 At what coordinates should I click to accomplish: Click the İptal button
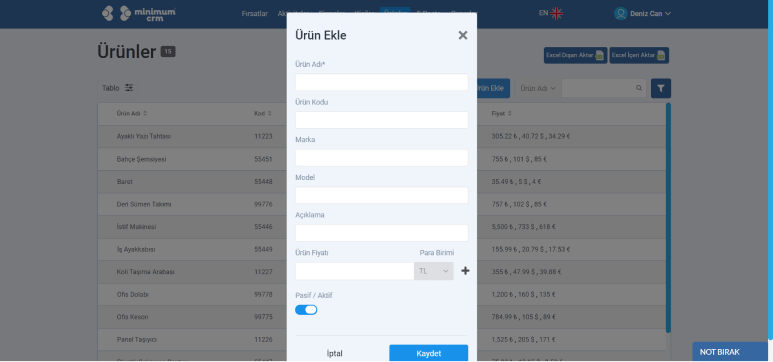pyautogui.click(x=335, y=353)
